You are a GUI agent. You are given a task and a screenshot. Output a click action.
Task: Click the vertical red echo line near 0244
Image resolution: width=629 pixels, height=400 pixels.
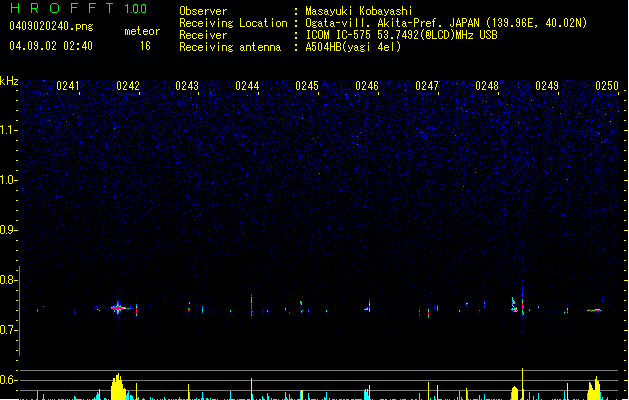[x=252, y=306]
